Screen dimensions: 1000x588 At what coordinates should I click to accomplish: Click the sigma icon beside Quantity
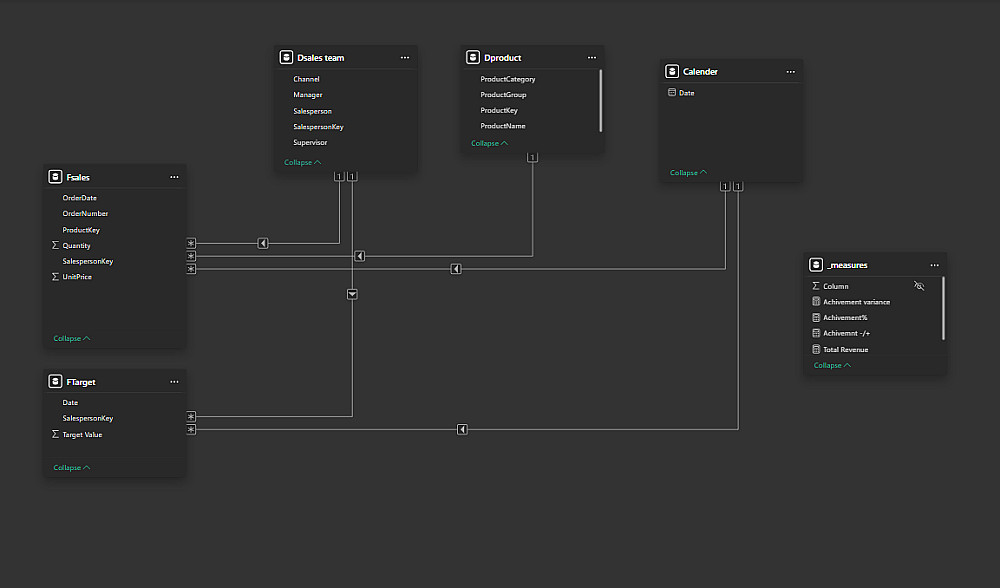tap(55, 246)
